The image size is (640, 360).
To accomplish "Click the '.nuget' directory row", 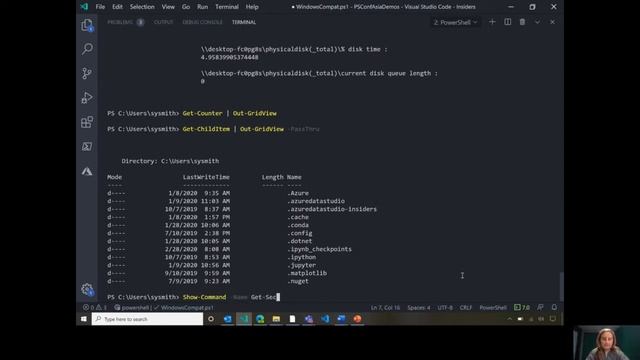I will click(208, 281).
